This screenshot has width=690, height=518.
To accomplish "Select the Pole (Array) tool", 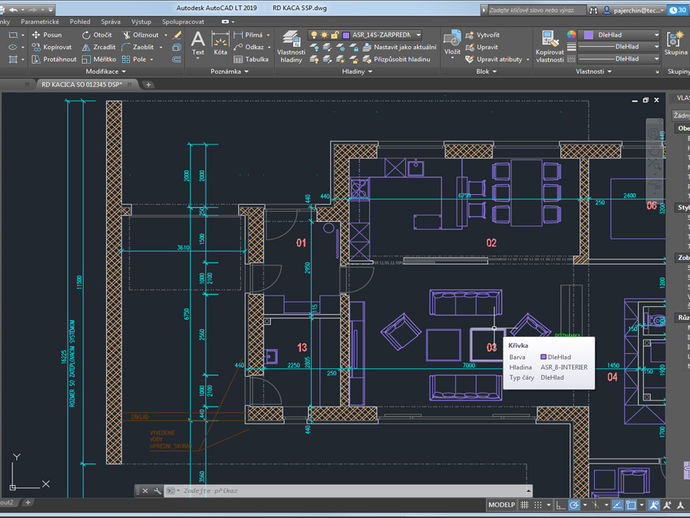I will [x=134, y=59].
